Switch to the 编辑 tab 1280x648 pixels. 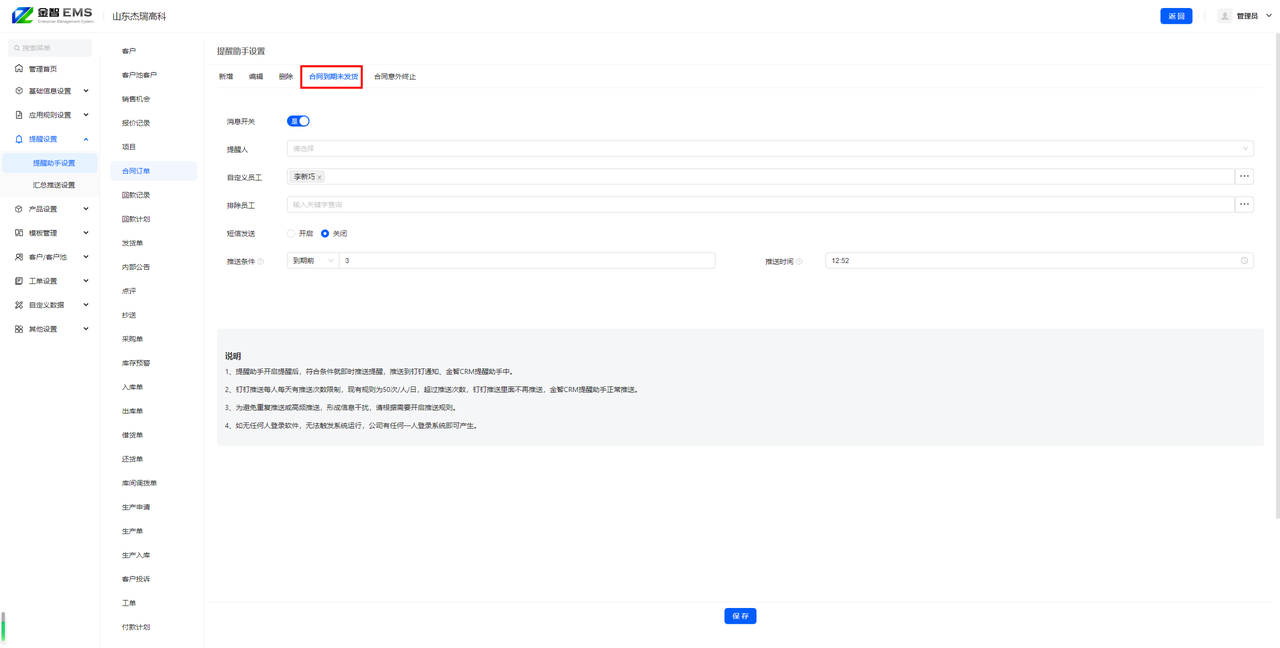click(256, 77)
